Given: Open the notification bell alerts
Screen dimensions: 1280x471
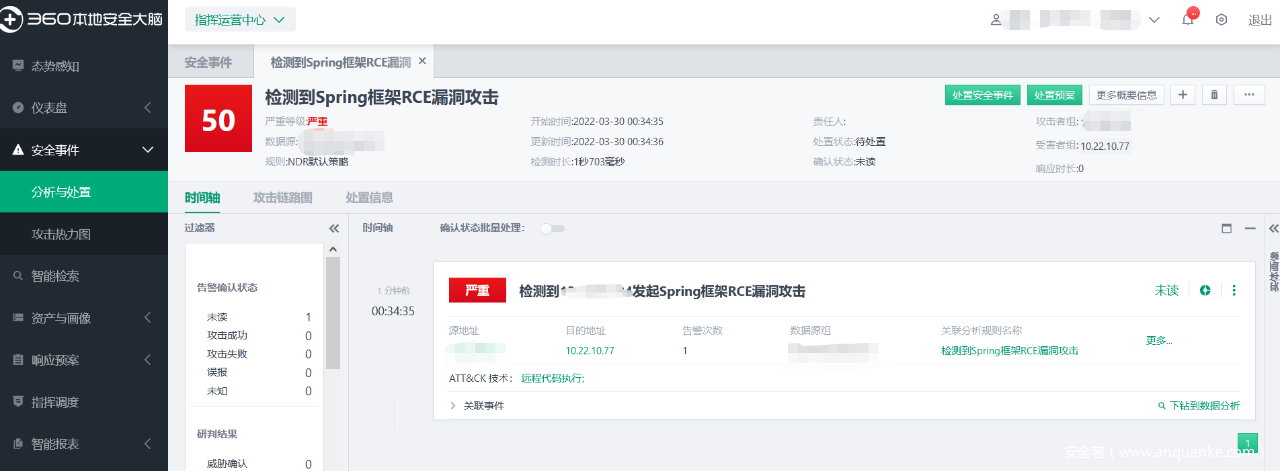Looking at the screenshot, I should [1188, 20].
